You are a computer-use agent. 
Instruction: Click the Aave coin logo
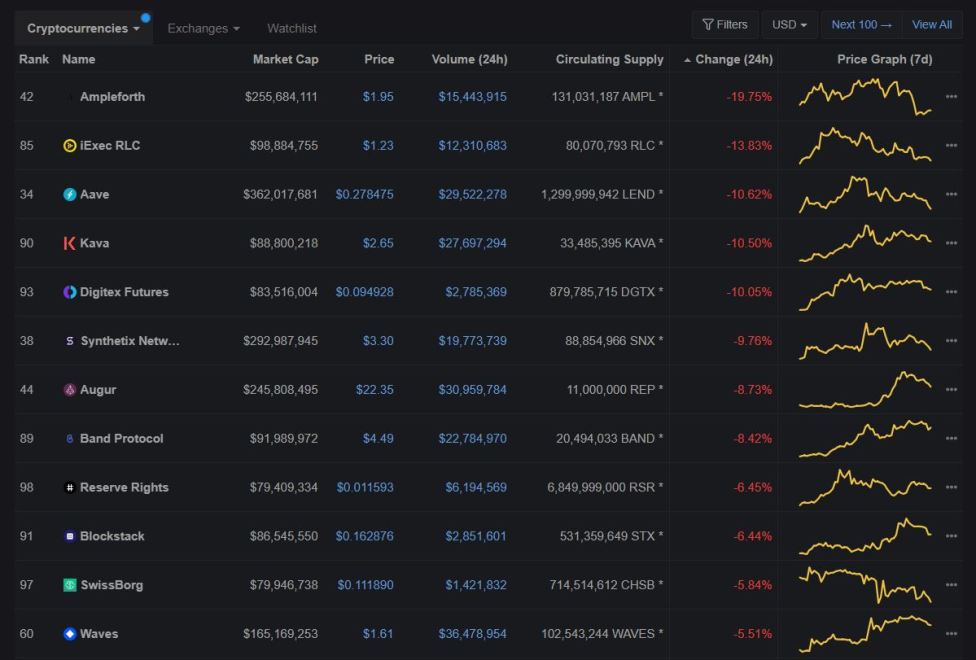[70, 194]
